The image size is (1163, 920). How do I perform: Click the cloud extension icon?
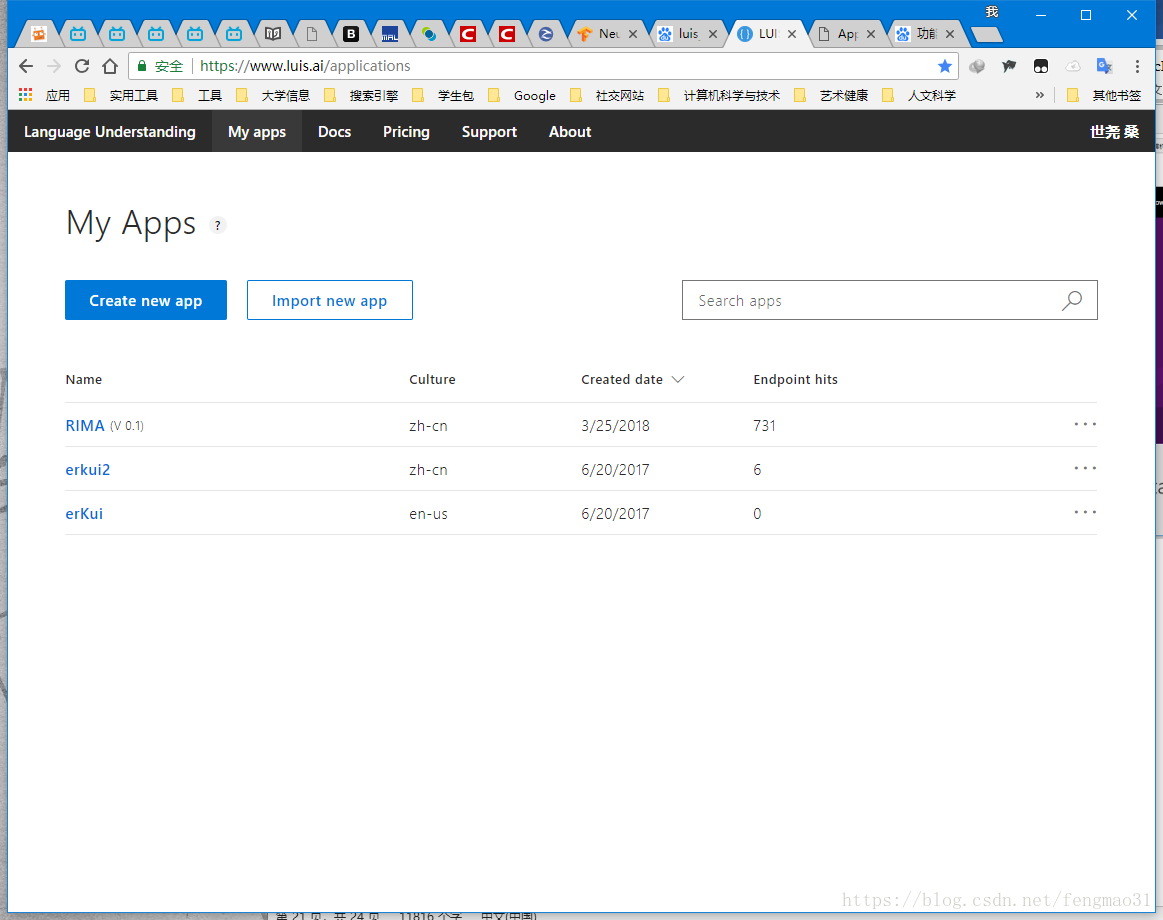click(1073, 66)
